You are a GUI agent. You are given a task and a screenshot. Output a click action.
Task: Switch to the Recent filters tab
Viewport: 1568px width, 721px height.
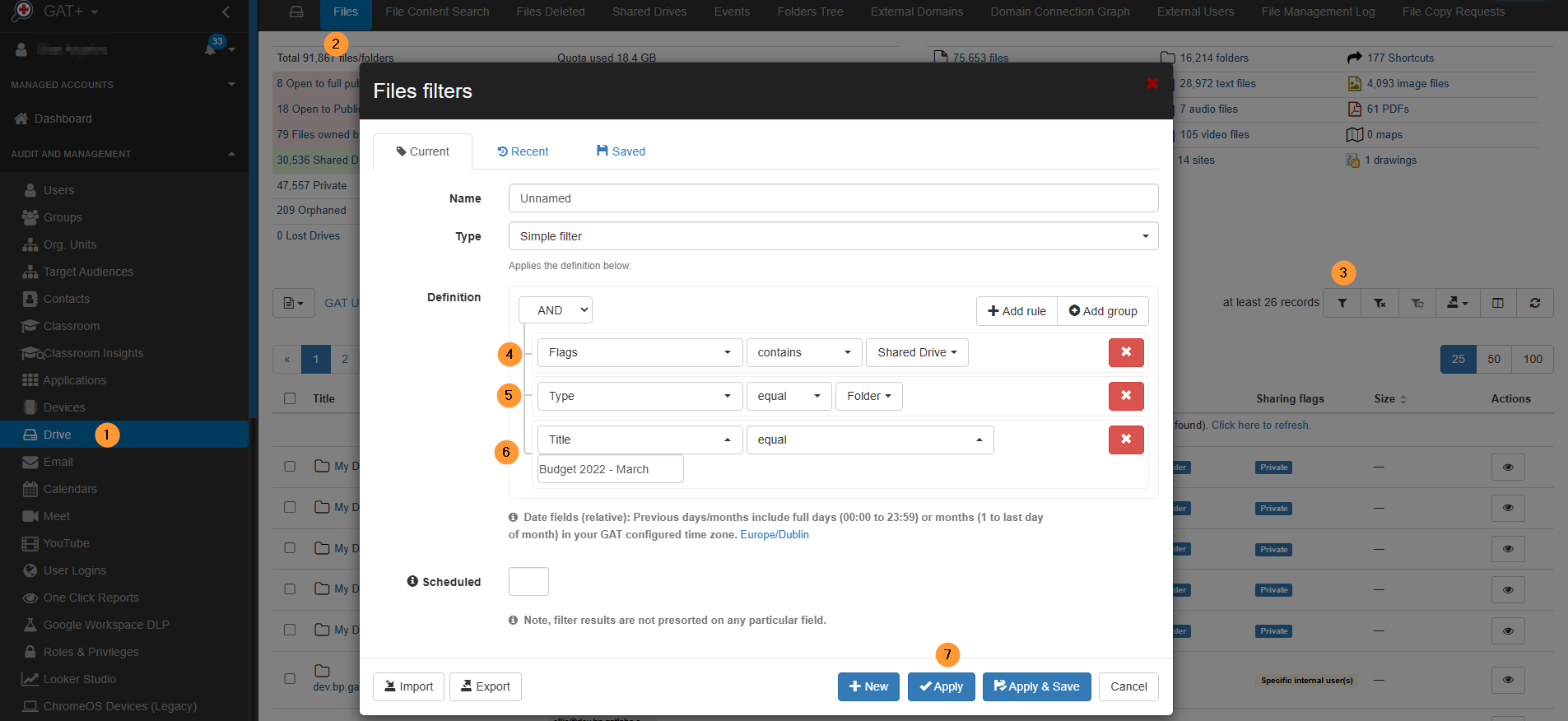click(x=523, y=151)
